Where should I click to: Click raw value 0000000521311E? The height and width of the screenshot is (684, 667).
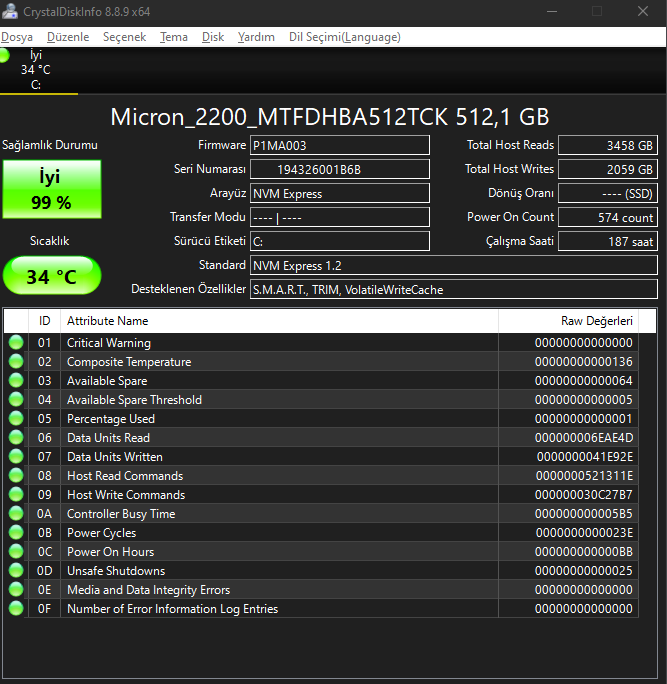pos(584,476)
